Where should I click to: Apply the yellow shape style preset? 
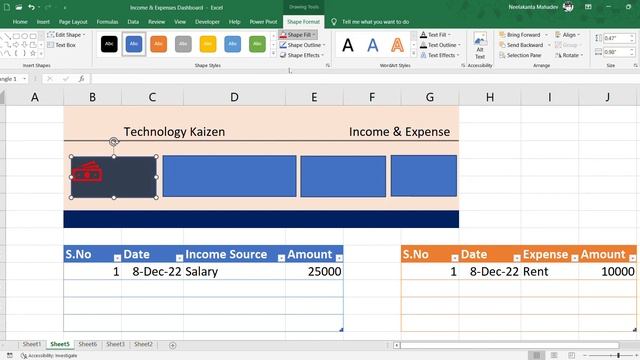(208, 44)
